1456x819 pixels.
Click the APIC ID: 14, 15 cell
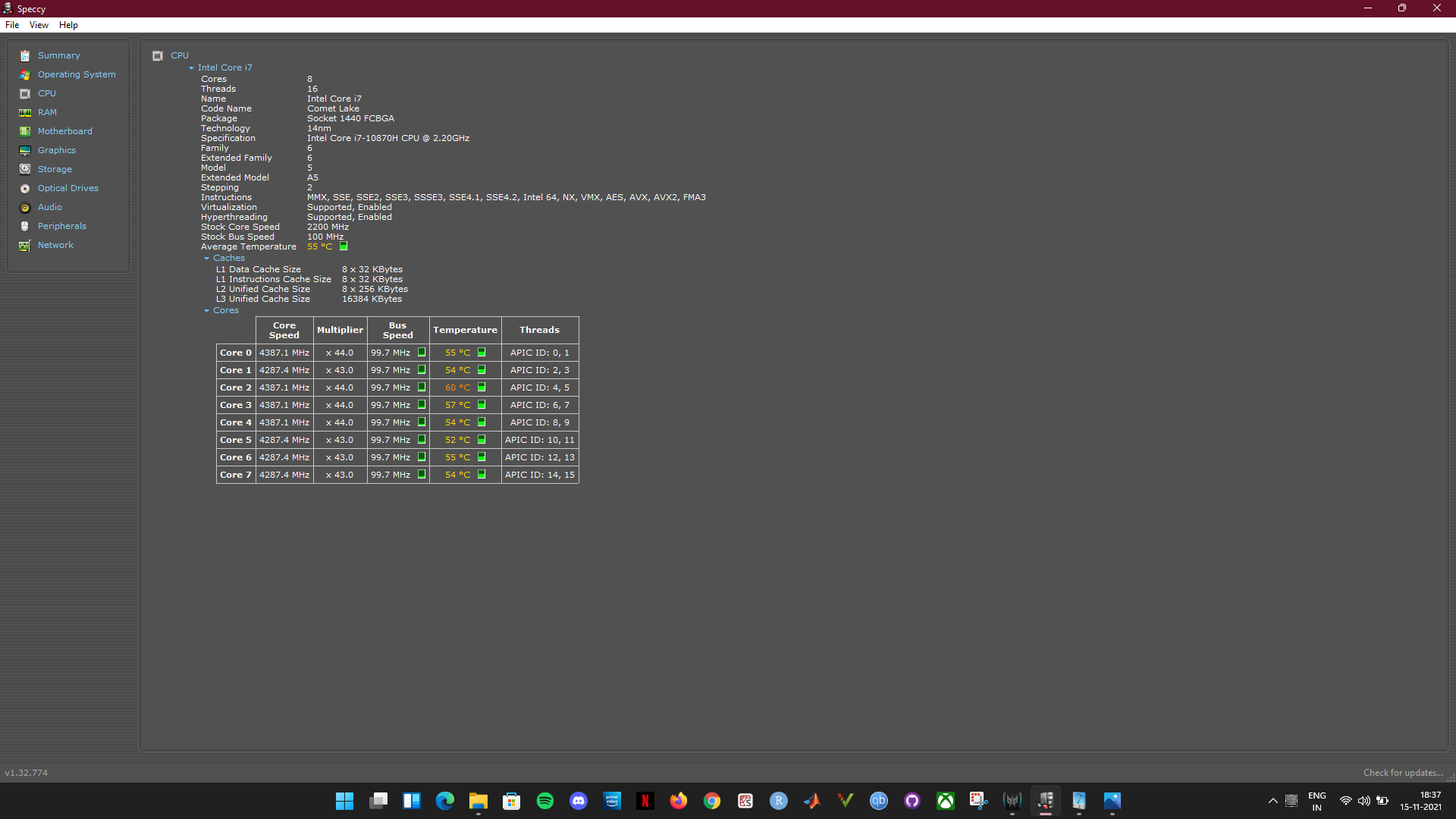click(x=540, y=475)
